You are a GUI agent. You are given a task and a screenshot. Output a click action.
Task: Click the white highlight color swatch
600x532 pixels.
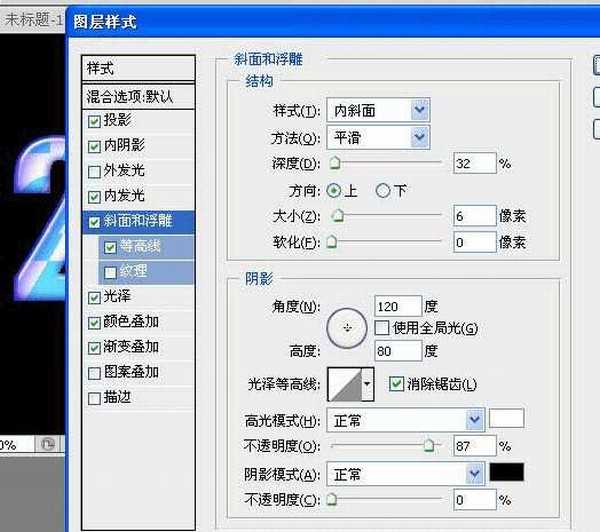tap(507, 418)
